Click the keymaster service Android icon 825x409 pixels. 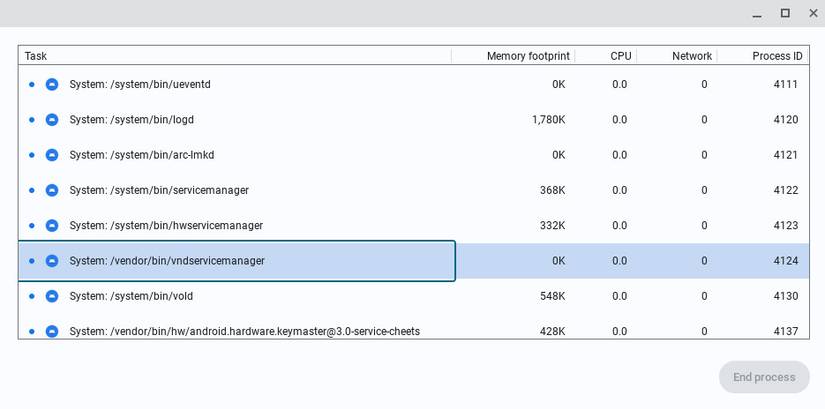(x=52, y=331)
